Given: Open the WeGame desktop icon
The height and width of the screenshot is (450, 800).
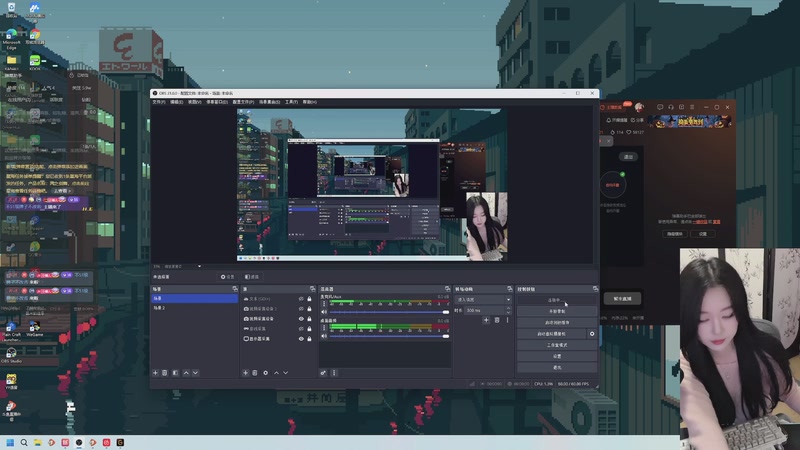Looking at the screenshot, I should [x=35, y=329].
